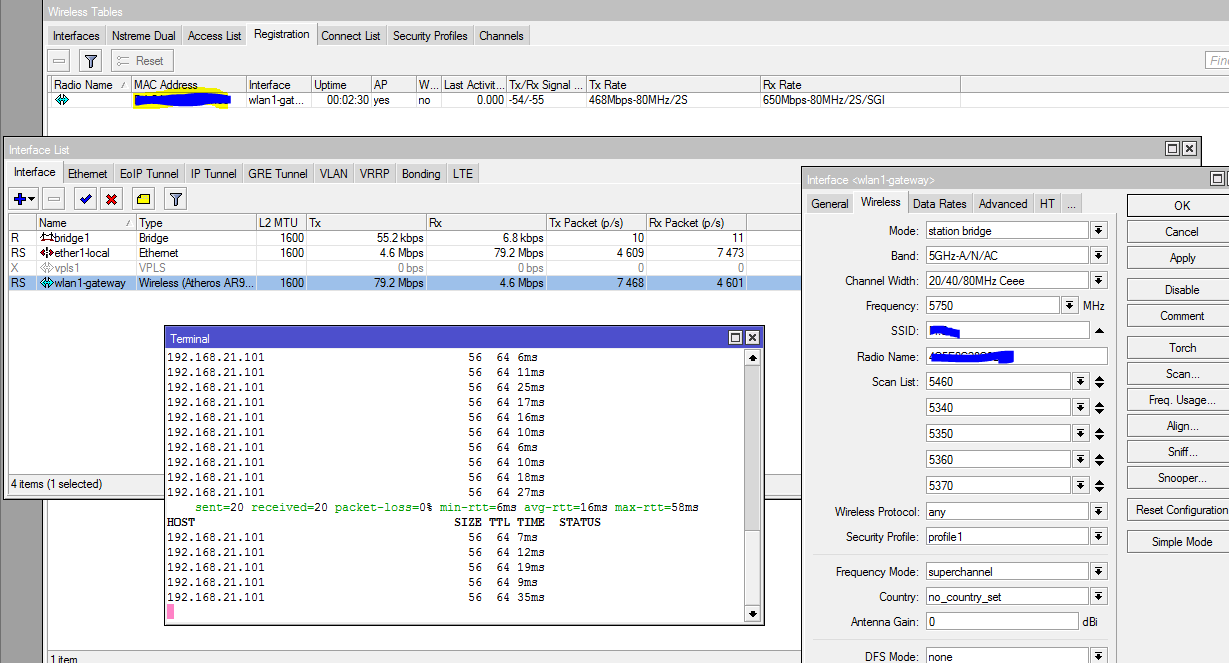
Task: Open the Data Rates tab
Action: [x=939, y=203]
